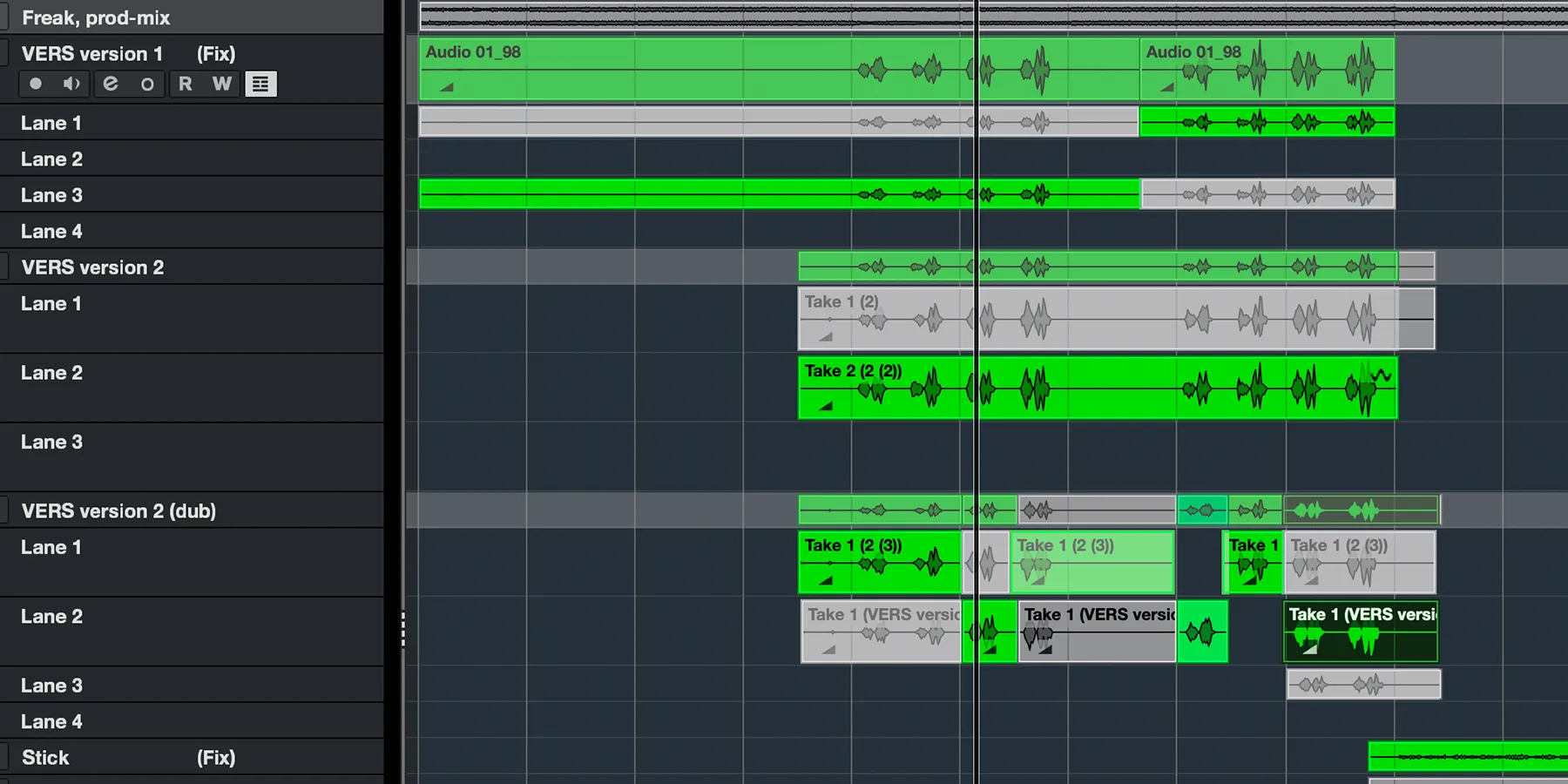Click fade handle on Take 2 (2 (2)) clip
This screenshot has height=784, width=1568.
825,406
